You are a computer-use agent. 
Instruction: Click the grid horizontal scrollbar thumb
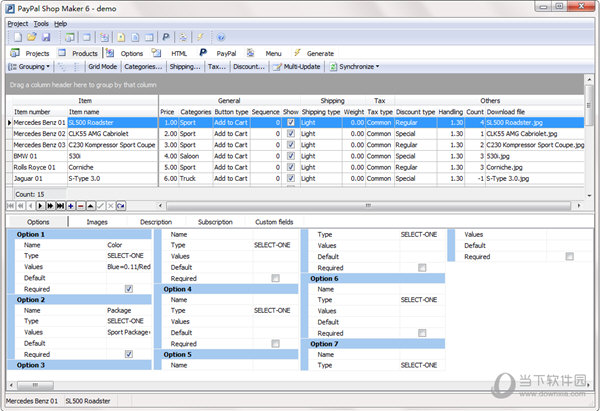[x=368, y=206]
